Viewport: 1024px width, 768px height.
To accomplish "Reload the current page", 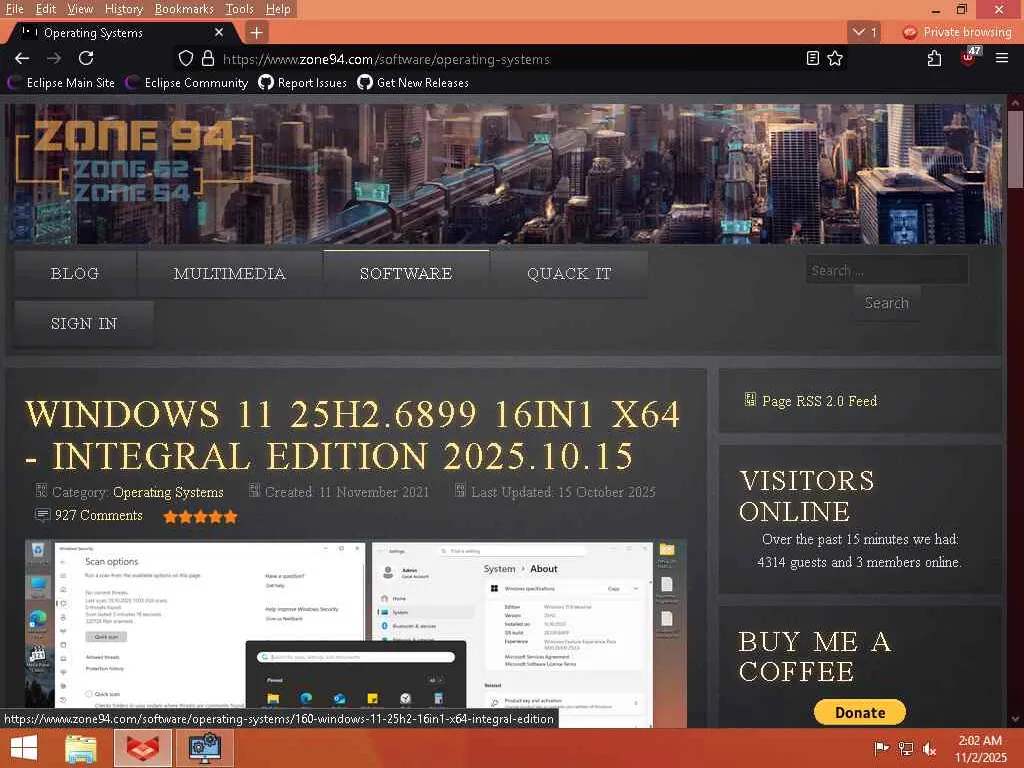I will [x=86, y=59].
